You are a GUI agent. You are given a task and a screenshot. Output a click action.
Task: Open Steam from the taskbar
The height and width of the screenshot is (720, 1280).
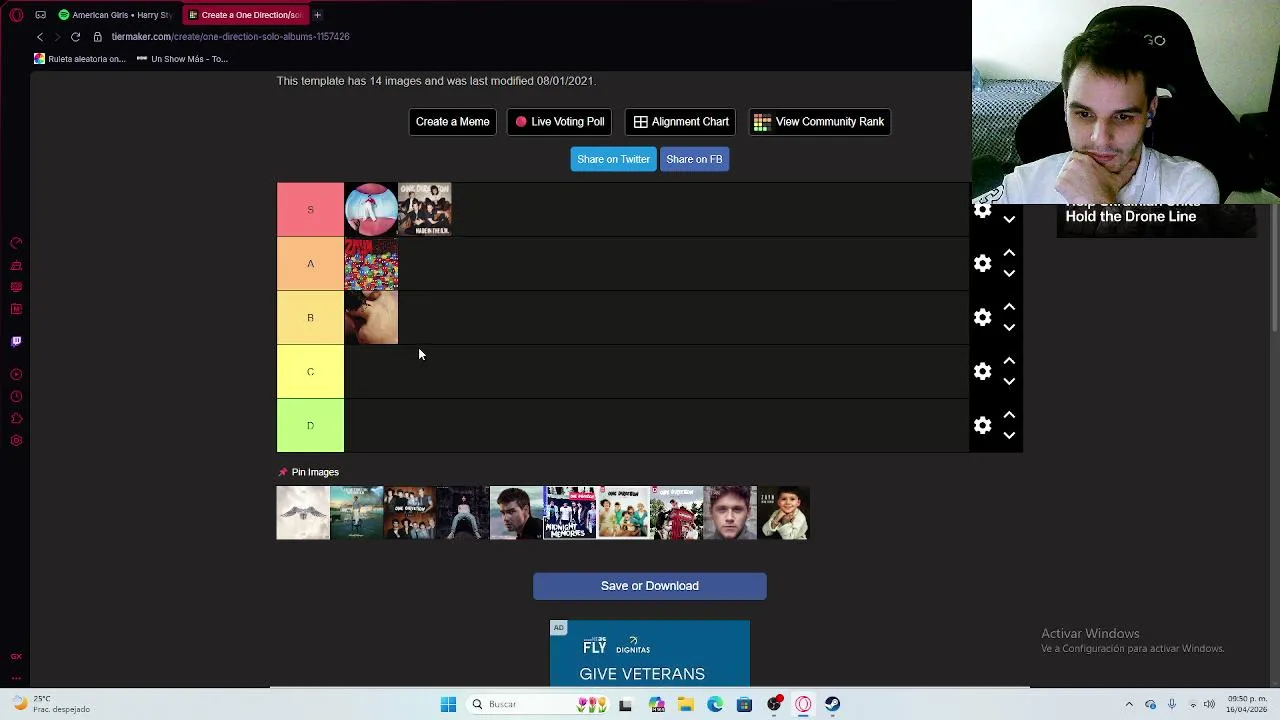click(x=832, y=704)
